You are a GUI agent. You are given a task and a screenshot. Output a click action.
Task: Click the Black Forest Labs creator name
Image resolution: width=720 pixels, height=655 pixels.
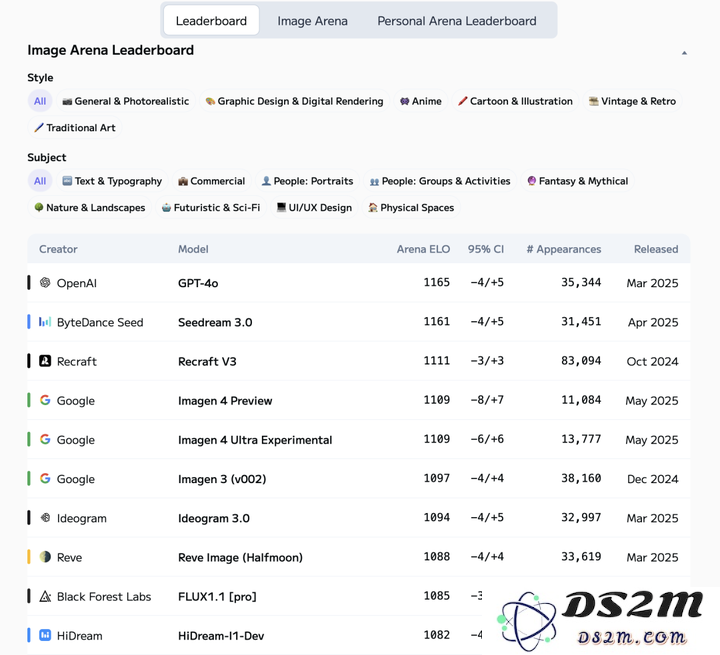pyautogui.click(x=104, y=597)
